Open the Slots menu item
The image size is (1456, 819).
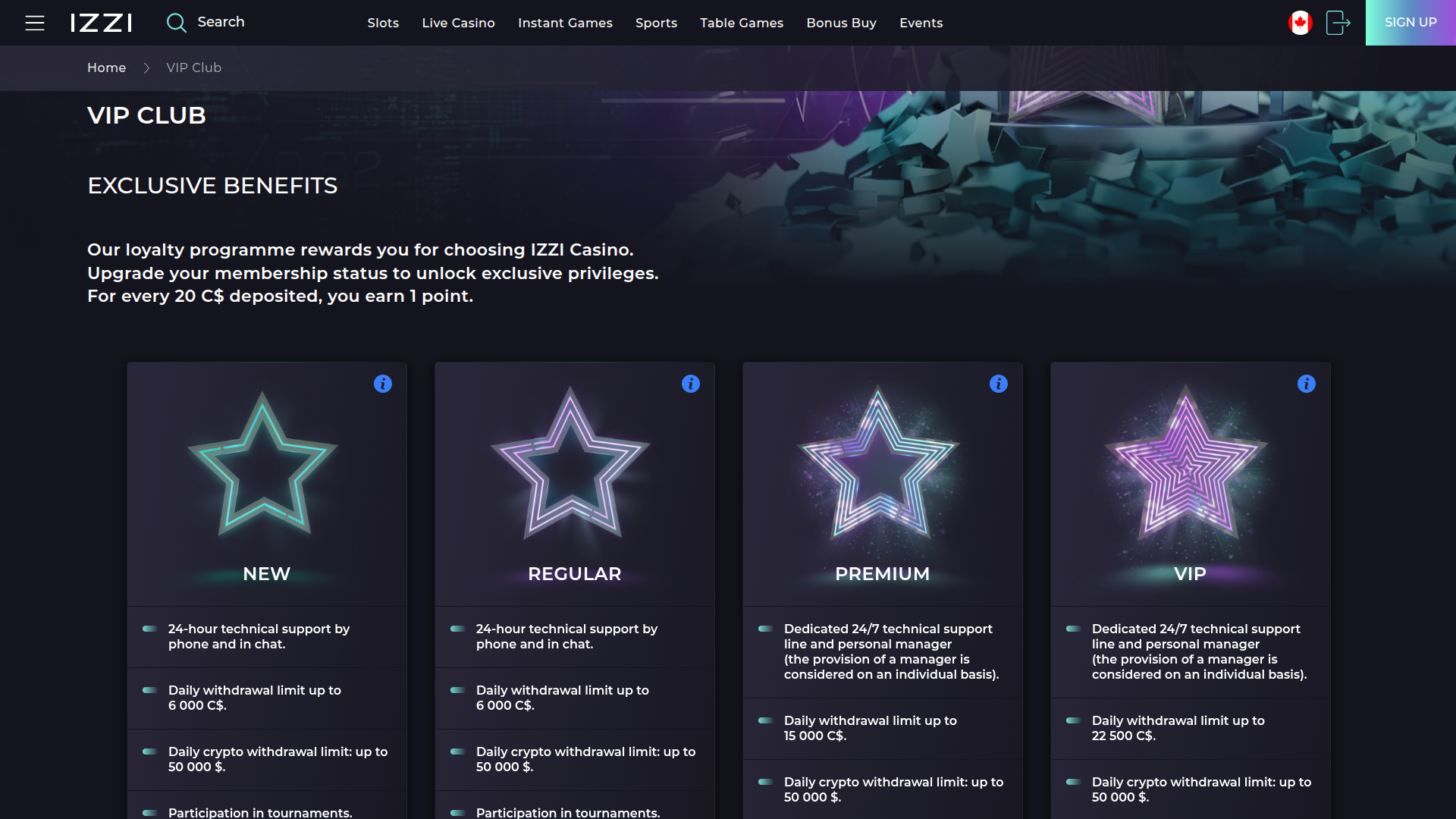383,23
